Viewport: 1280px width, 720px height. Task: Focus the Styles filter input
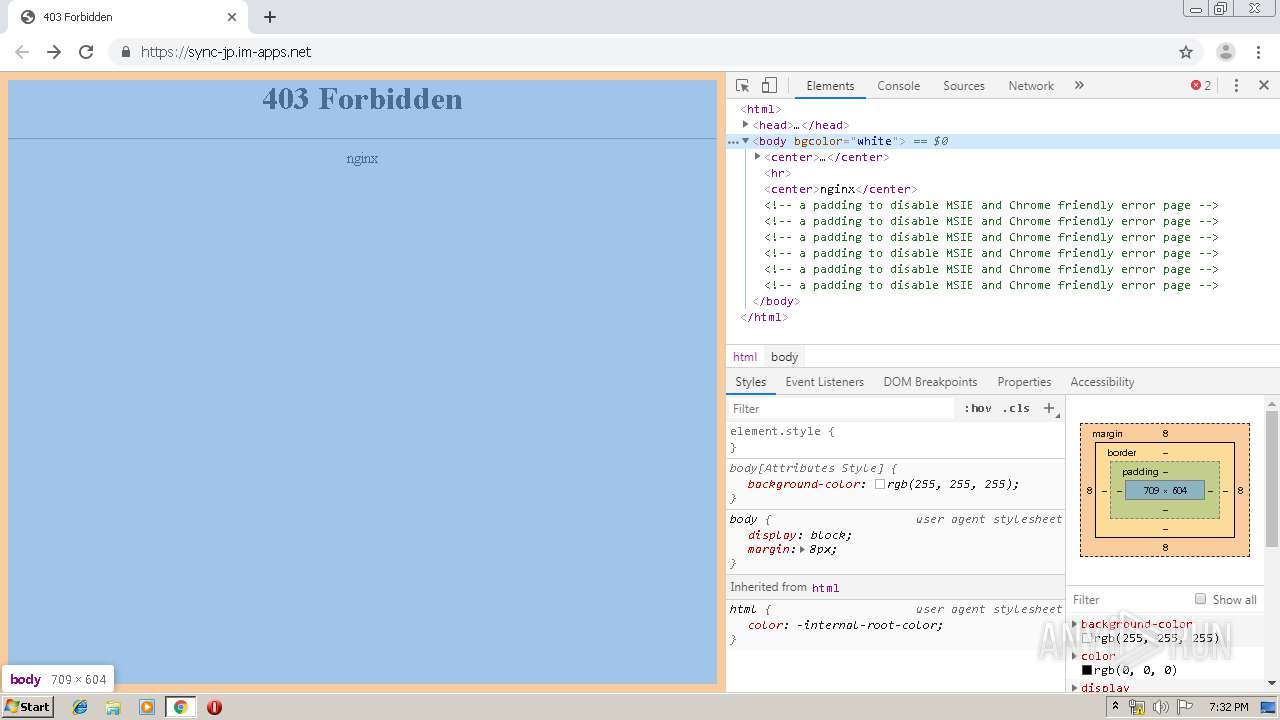842,409
